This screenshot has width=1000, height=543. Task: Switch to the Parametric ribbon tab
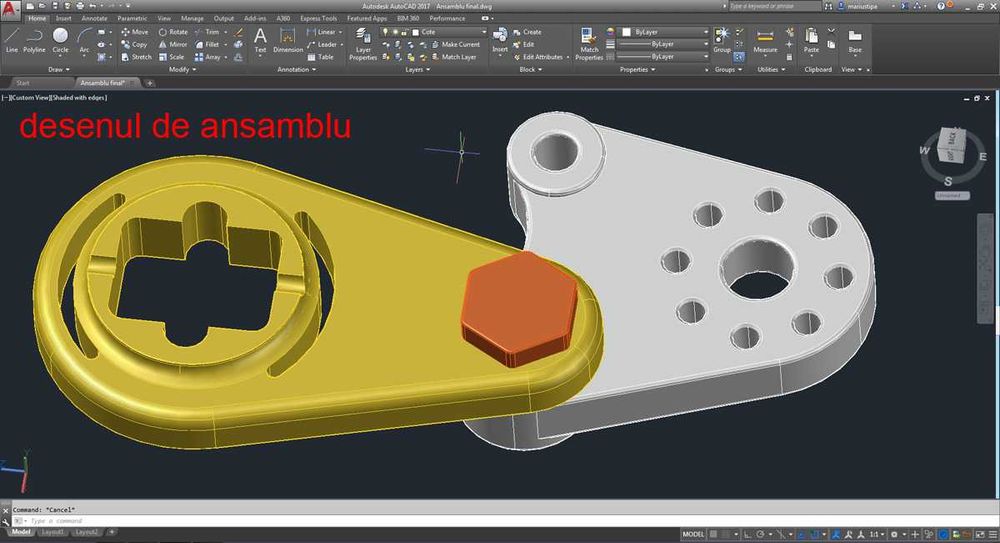click(133, 19)
